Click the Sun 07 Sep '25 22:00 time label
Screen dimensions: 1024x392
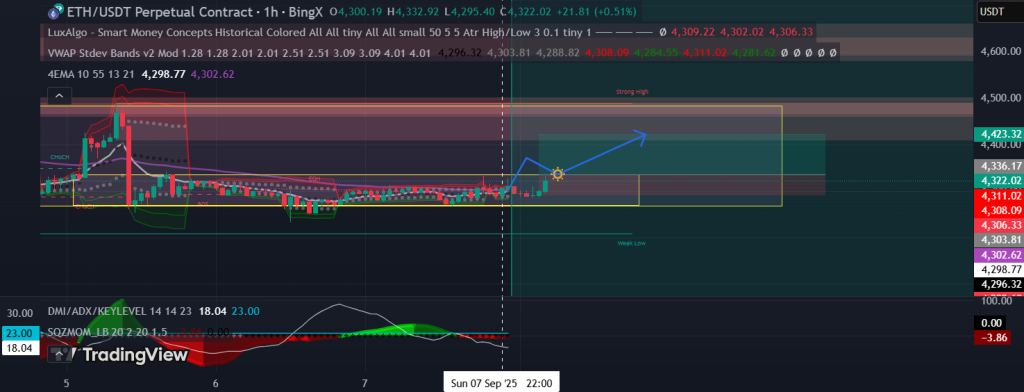(502, 384)
